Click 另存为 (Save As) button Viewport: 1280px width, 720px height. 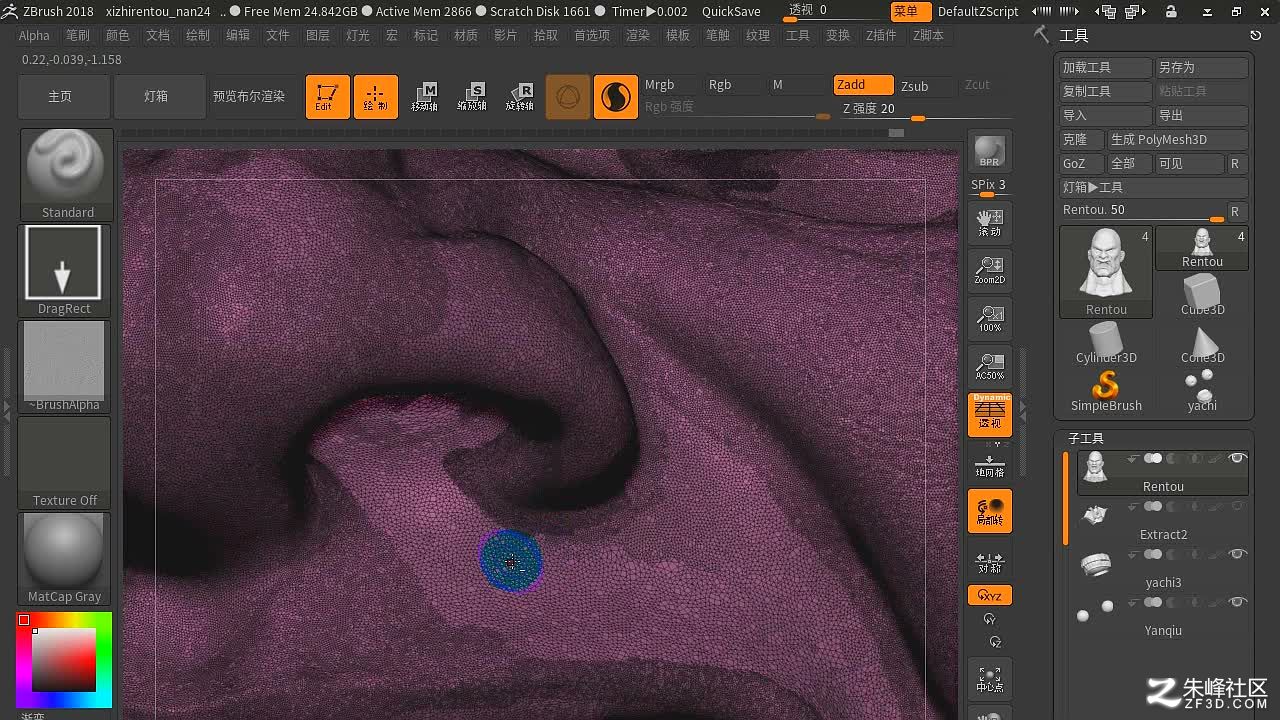pos(1202,68)
